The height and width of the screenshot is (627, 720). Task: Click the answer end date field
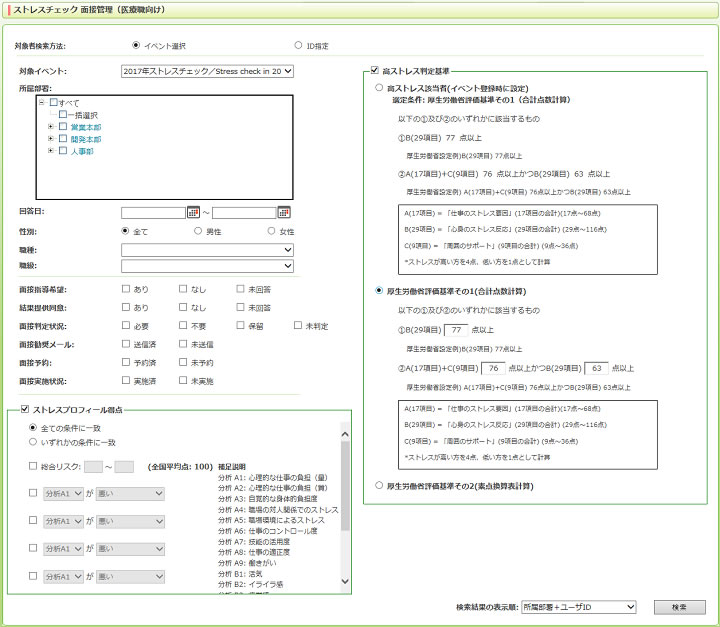click(244, 213)
